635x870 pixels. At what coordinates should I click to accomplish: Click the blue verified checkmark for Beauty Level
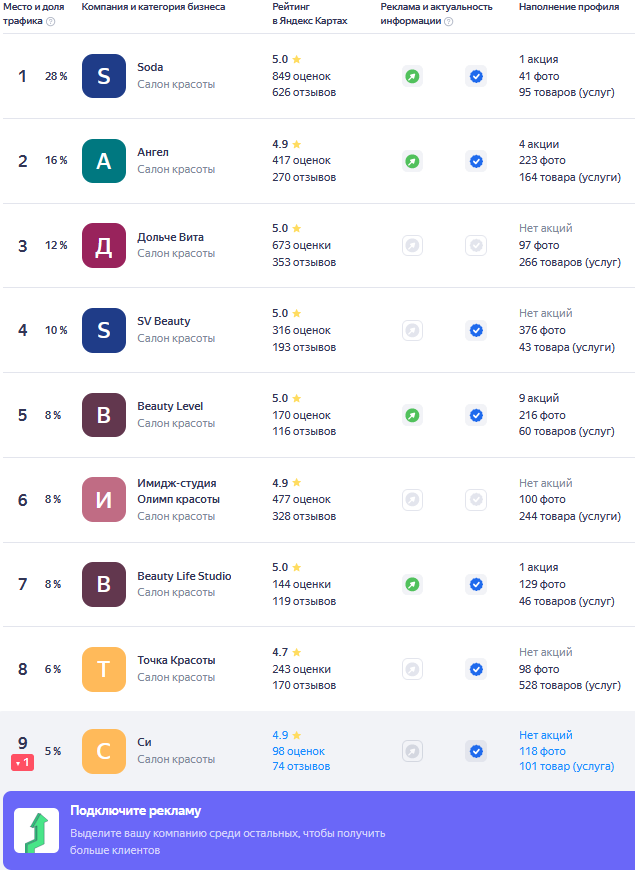point(476,415)
